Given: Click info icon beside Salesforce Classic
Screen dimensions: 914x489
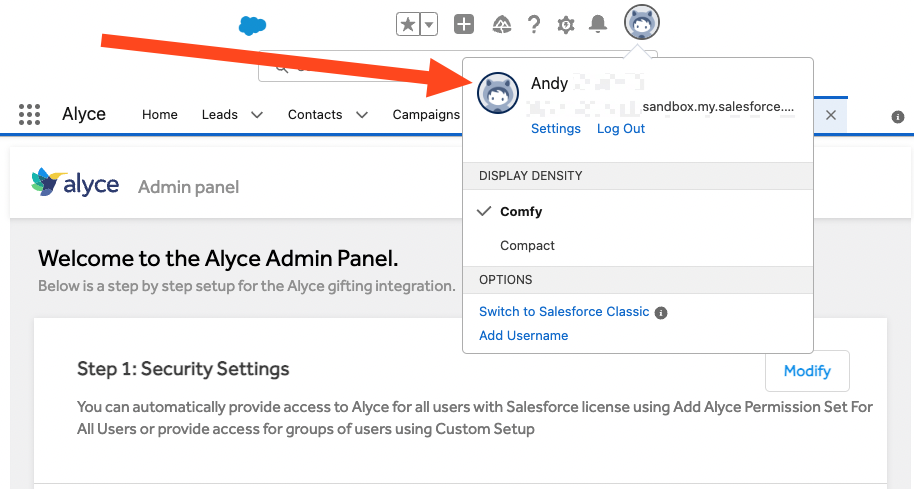Looking at the screenshot, I should click(660, 313).
